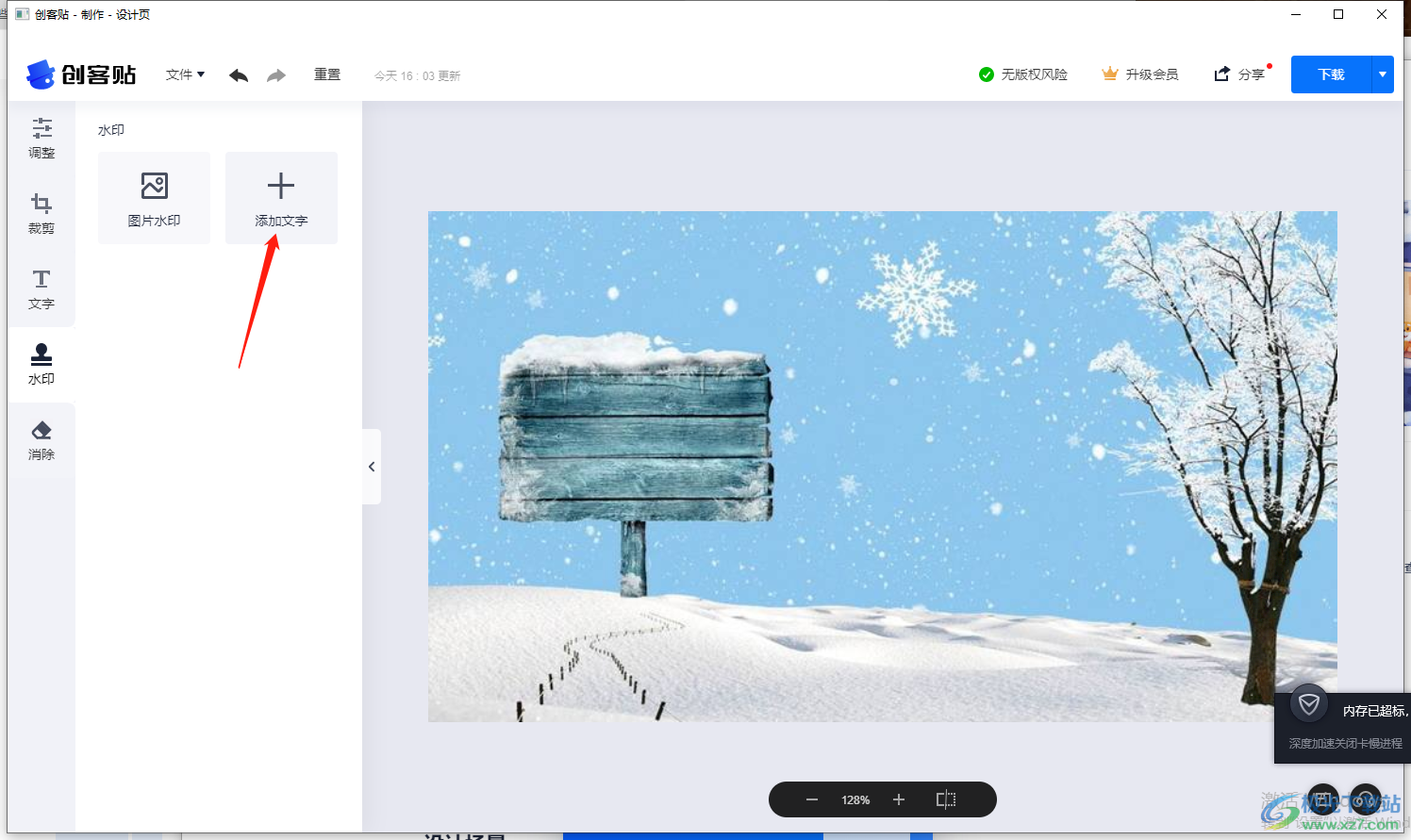Click the 创客贴 logo

pyautogui.click(x=81, y=74)
